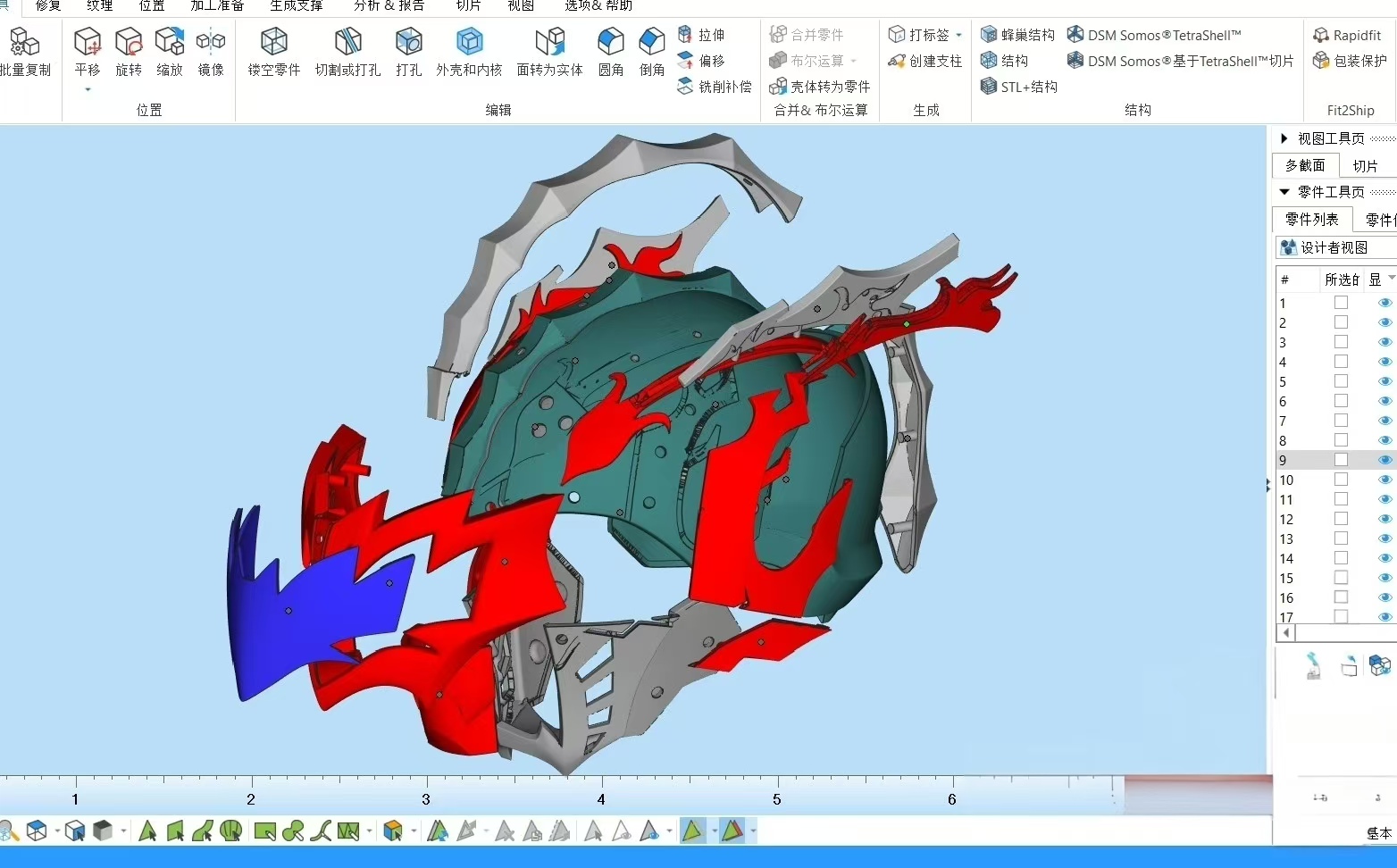Launch the Rapidfit tool
Image resolution: width=1397 pixels, height=868 pixels.
(1347, 35)
